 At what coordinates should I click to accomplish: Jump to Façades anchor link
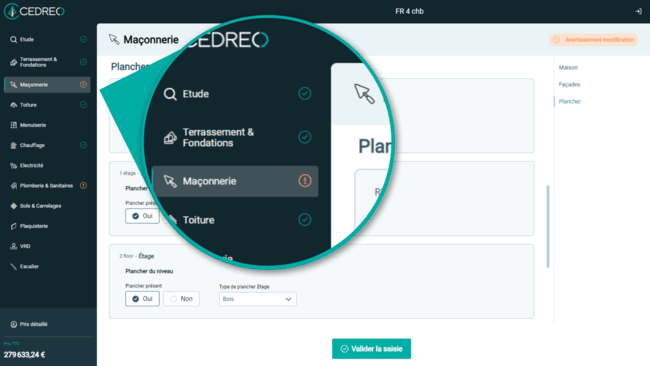pos(569,85)
